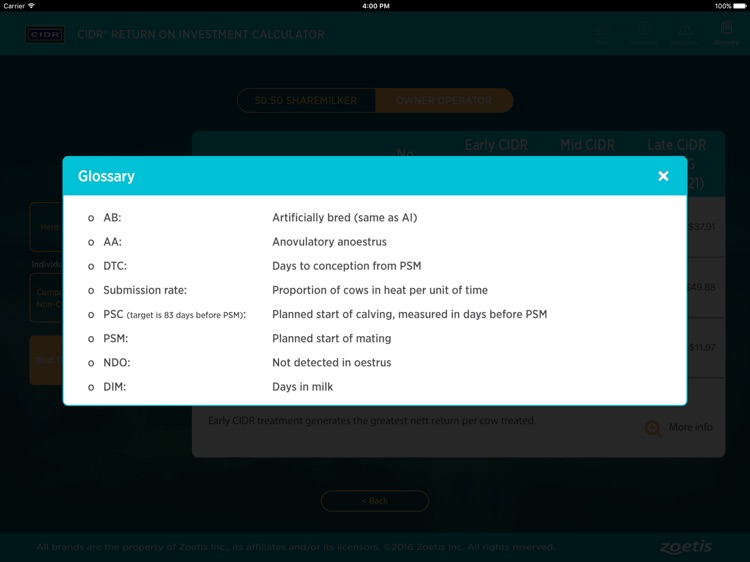Tap the Zoetis copyright footer text

296,547
